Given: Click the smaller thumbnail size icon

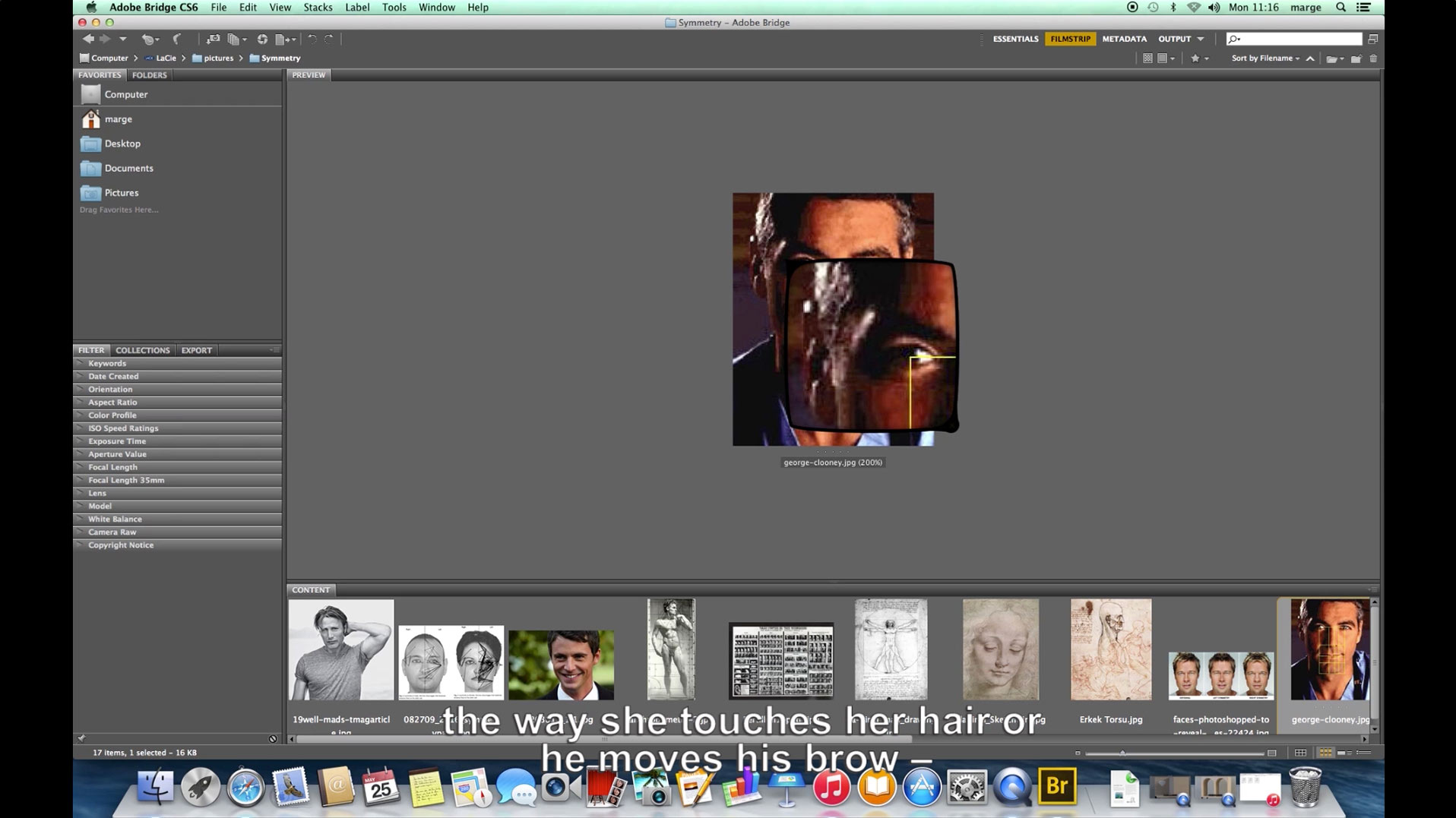Looking at the screenshot, I should tap(1078, 753).
